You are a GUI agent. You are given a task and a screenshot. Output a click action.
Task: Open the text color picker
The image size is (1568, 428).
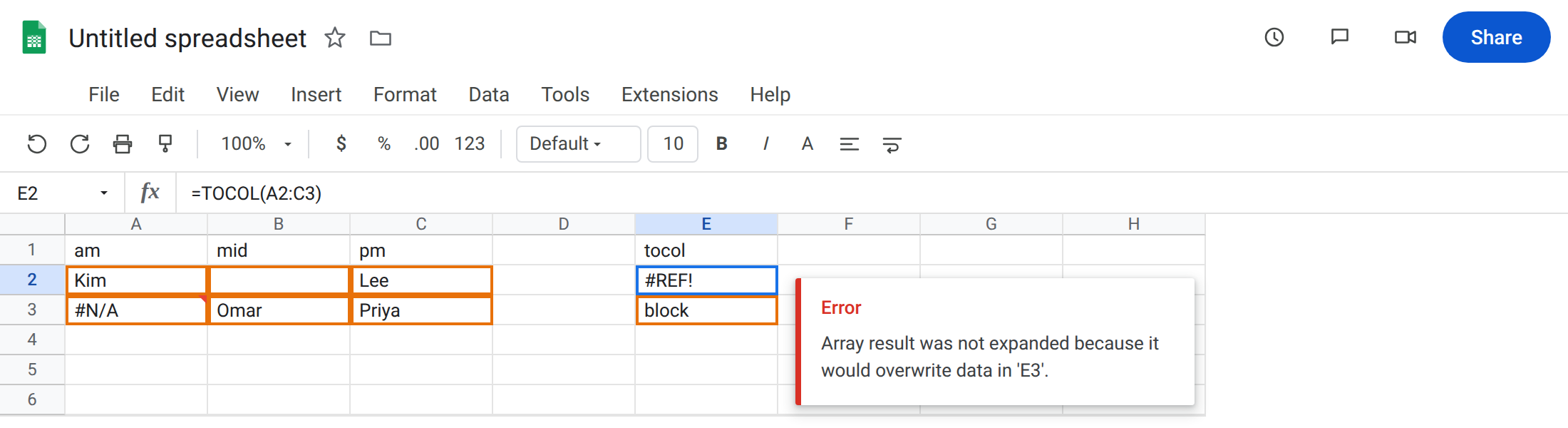(x=808, y=144)
